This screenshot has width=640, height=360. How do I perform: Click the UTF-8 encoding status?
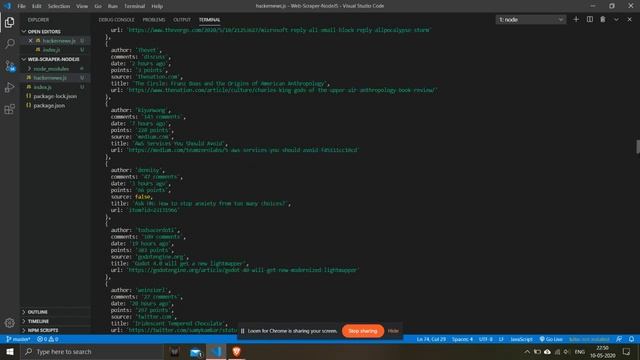pyautogui.click(x=486, y=339)
